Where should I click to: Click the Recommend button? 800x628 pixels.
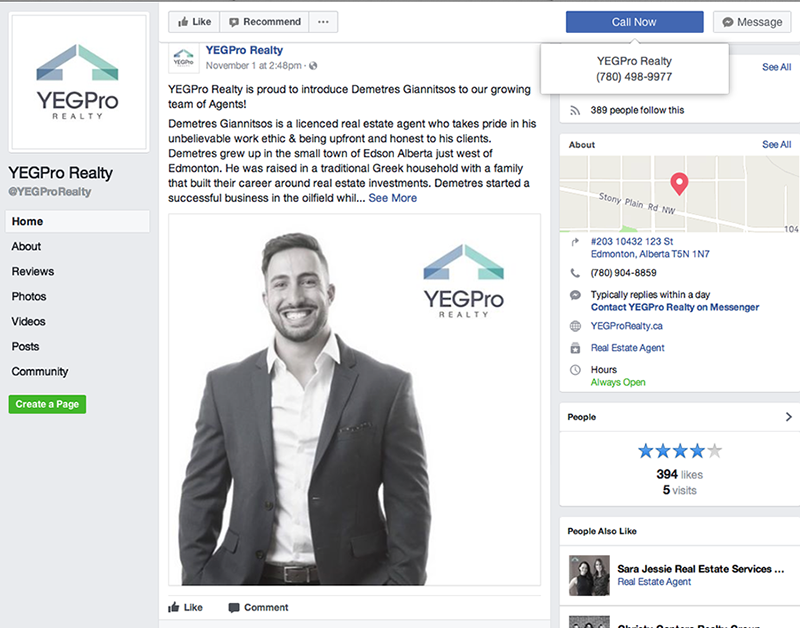[264, 22]
